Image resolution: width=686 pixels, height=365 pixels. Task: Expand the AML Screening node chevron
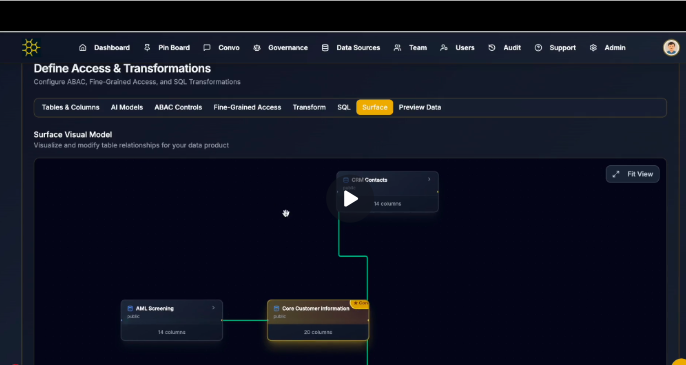pos(214,308)
